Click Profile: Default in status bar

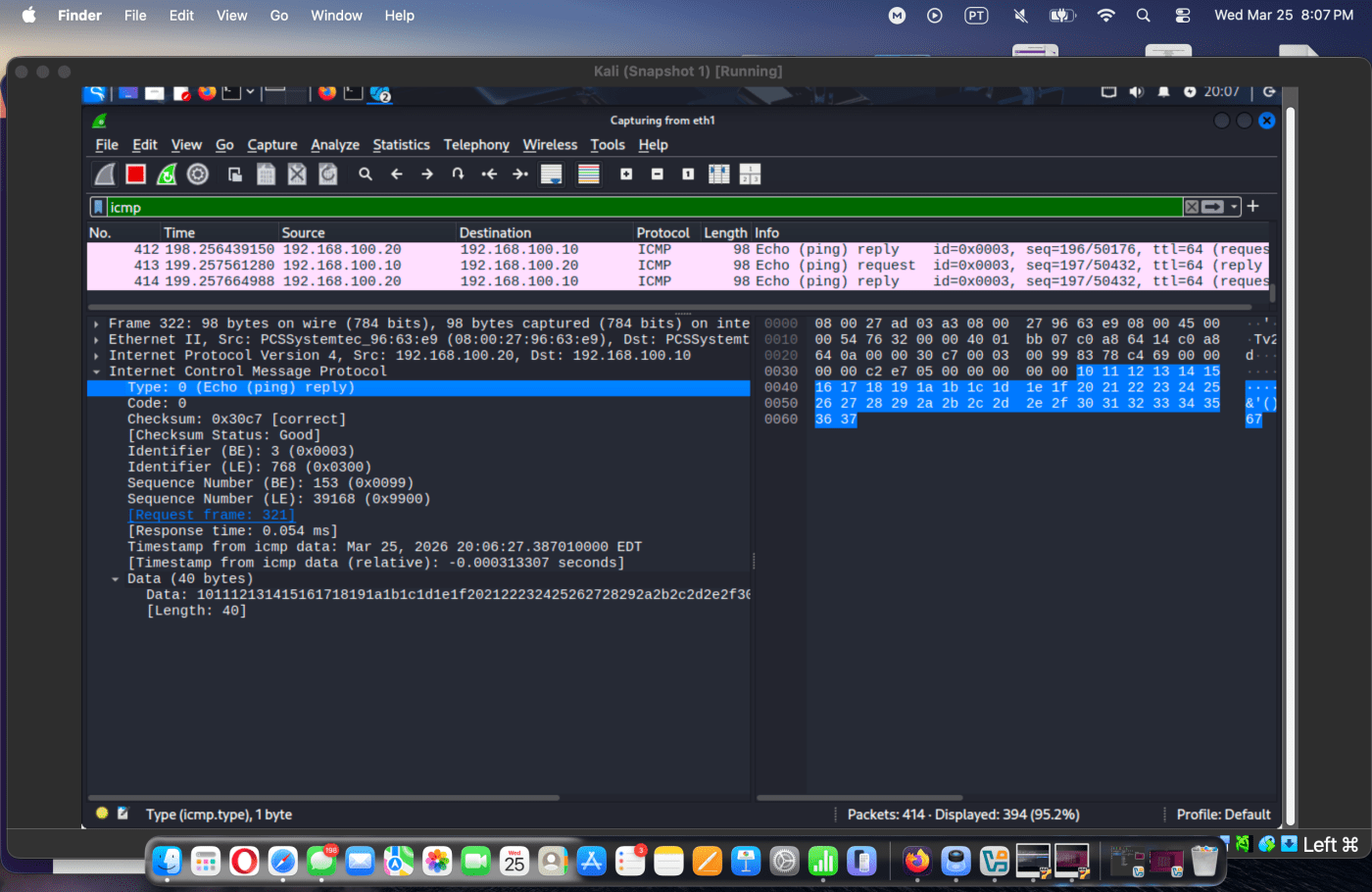1223,815
